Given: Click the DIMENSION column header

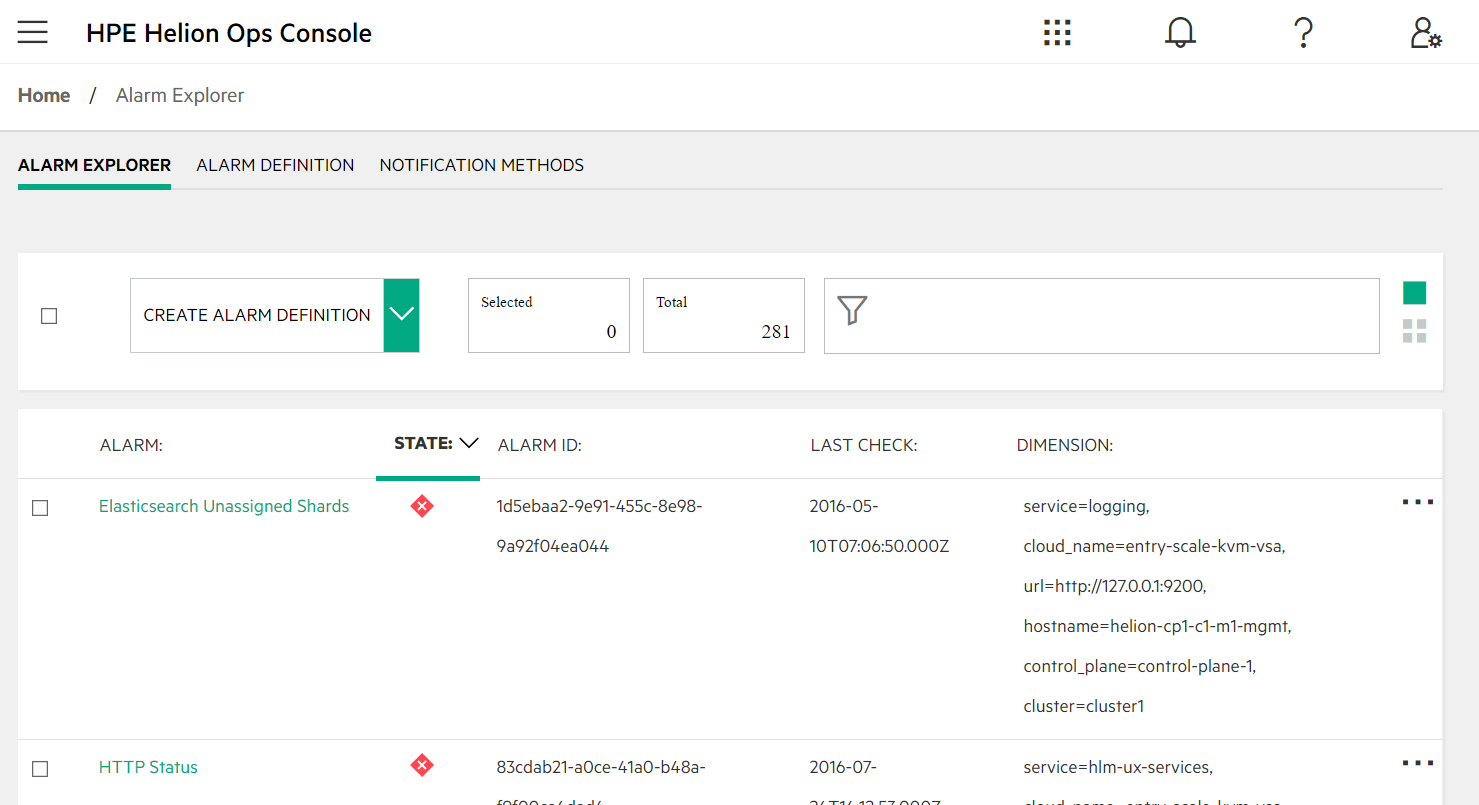Looking at the screenshot, I should 1065,445.
